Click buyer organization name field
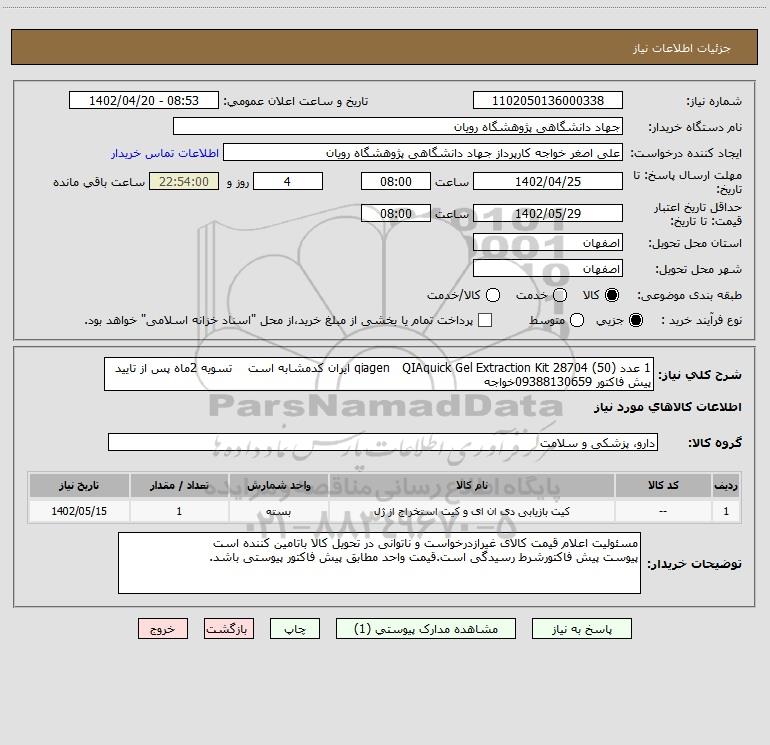The width and height of the screenshot is (770, 745). pos(398,127)
